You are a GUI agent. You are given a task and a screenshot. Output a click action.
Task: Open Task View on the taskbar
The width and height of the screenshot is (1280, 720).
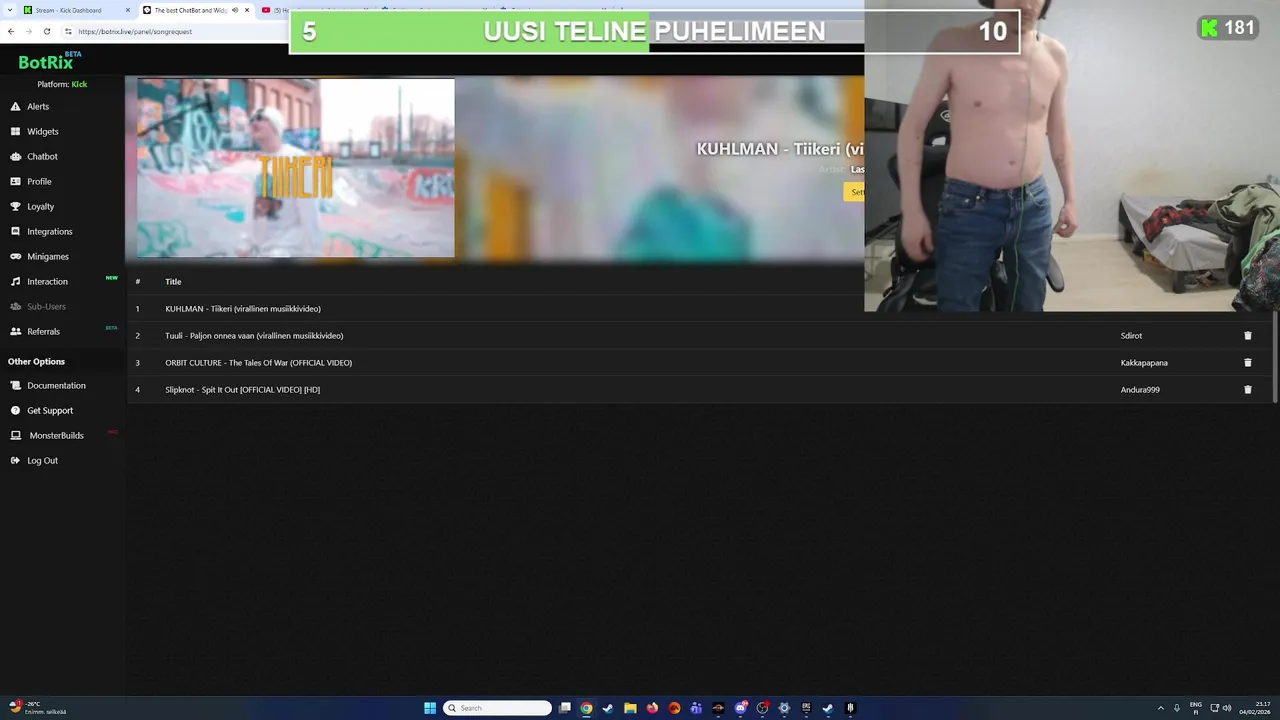tap(565, 708)
